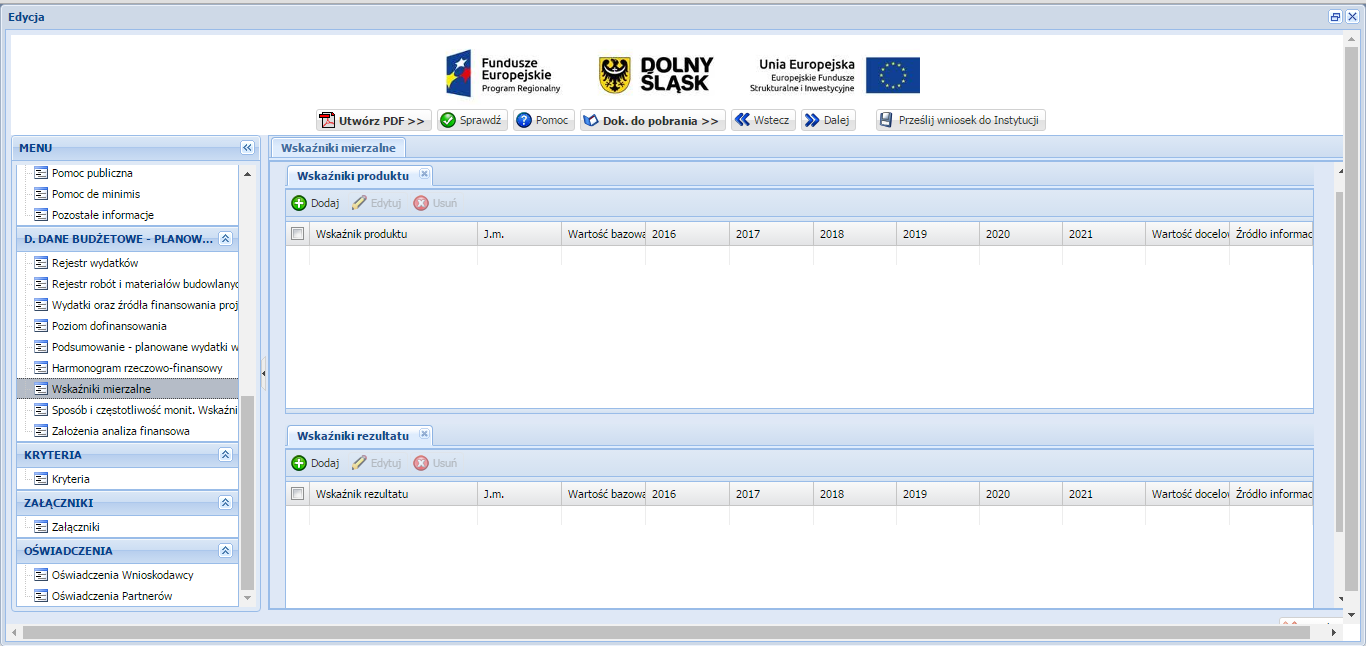This screenshot has height=646, width=1366.
Task: Select Wskaźniki mierzalne menu item
Action: pos(128,389)
